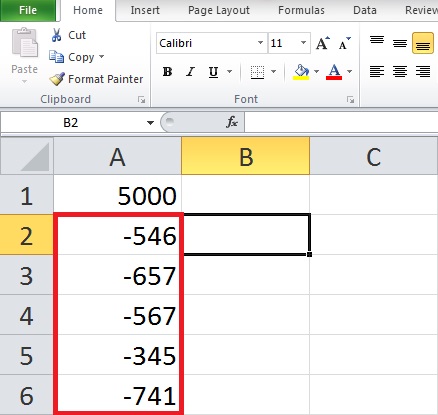Apply the red font color swatch
438x415 pixels.
point(334,72)
